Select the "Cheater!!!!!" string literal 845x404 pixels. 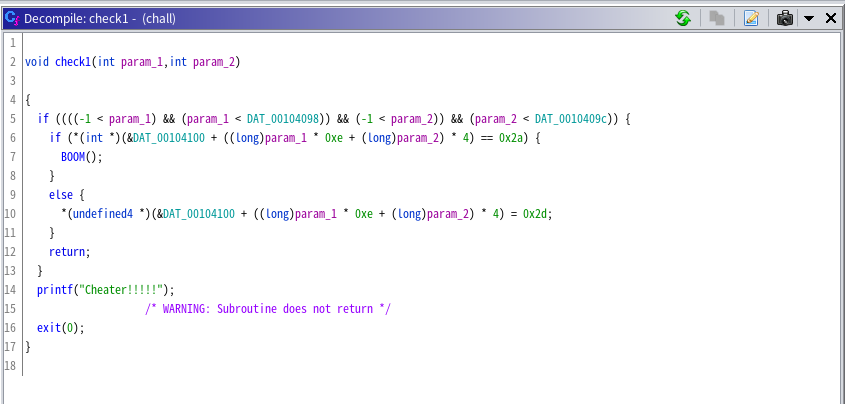tap(121, 290)
